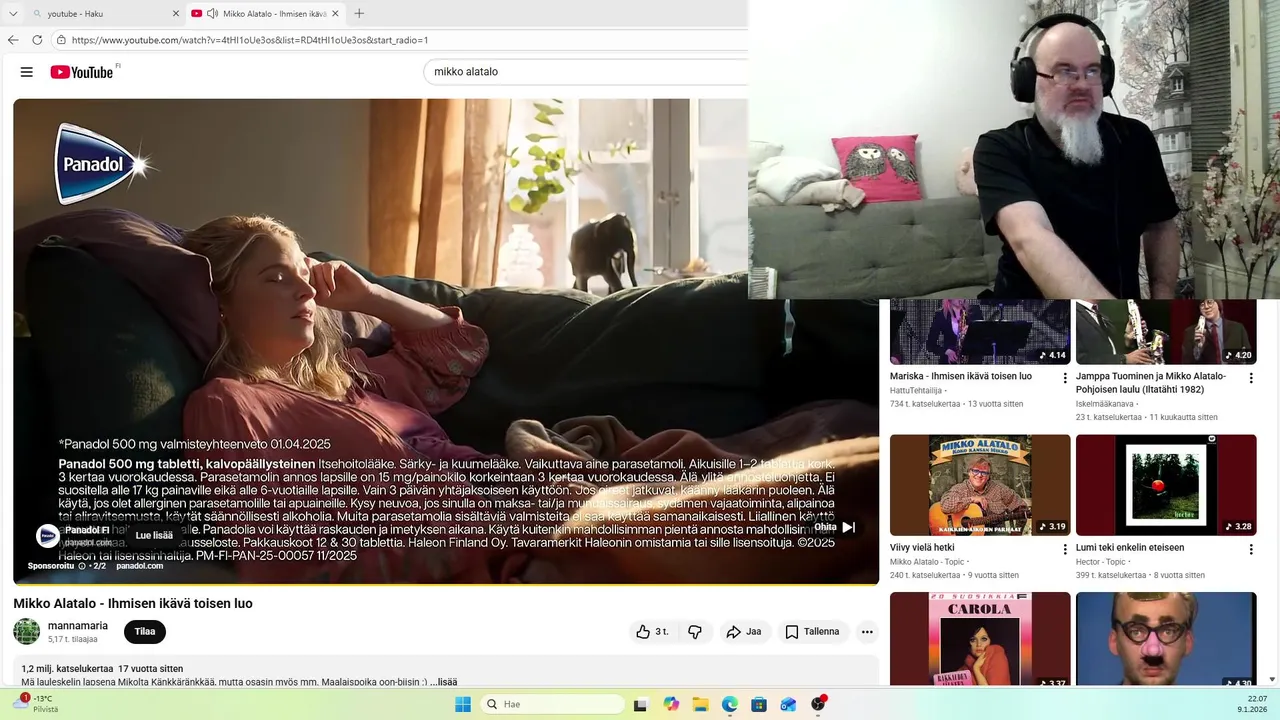Share the video using Jaa
Viewport: 1280px width, 720px height.
pos(743,632)
